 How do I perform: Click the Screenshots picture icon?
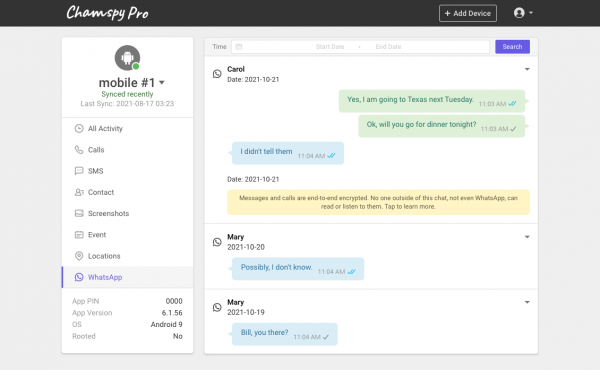(x=79, y=214)
